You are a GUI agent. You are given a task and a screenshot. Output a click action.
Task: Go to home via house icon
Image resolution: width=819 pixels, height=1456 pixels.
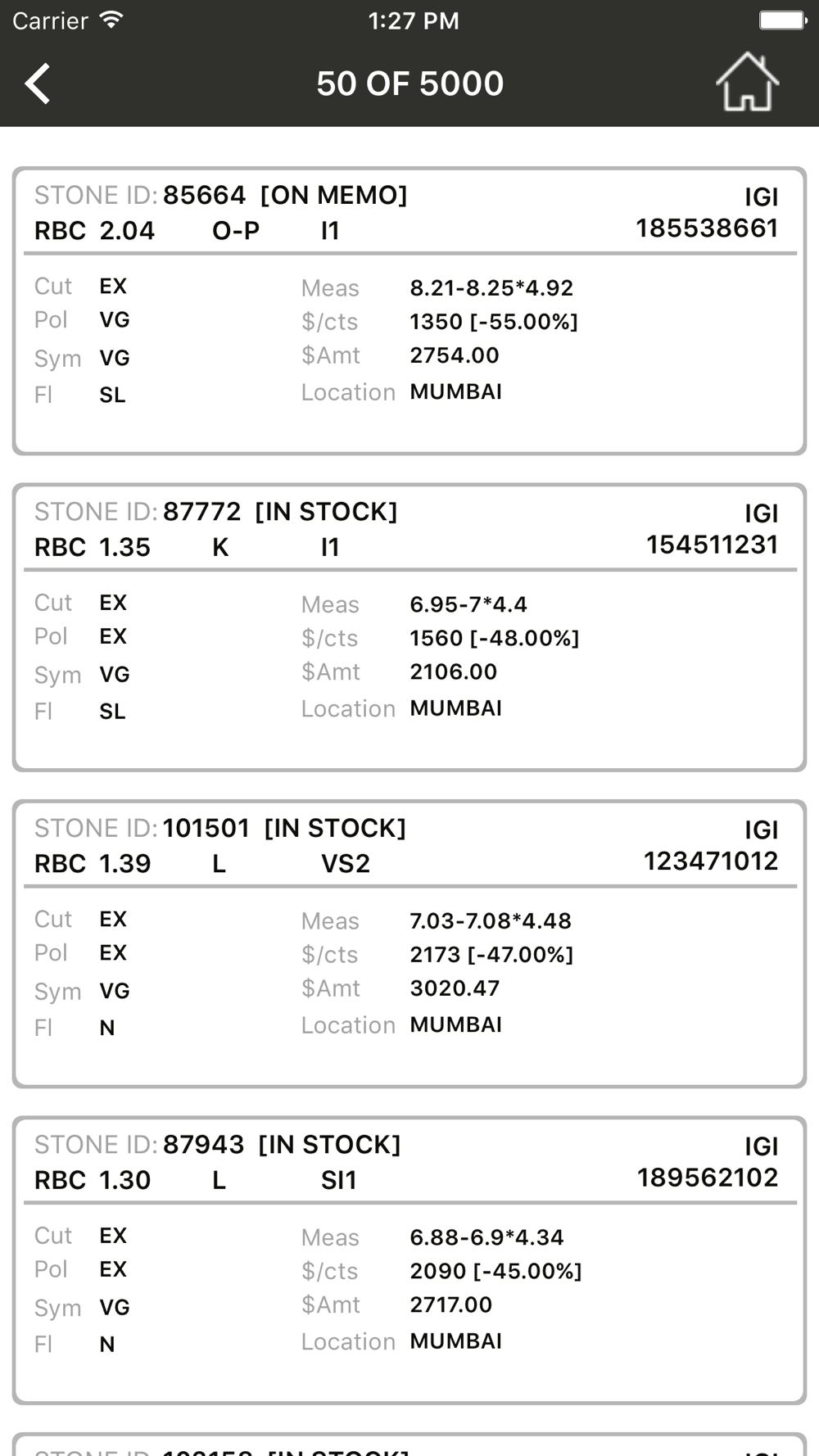[x=747, y=82]
